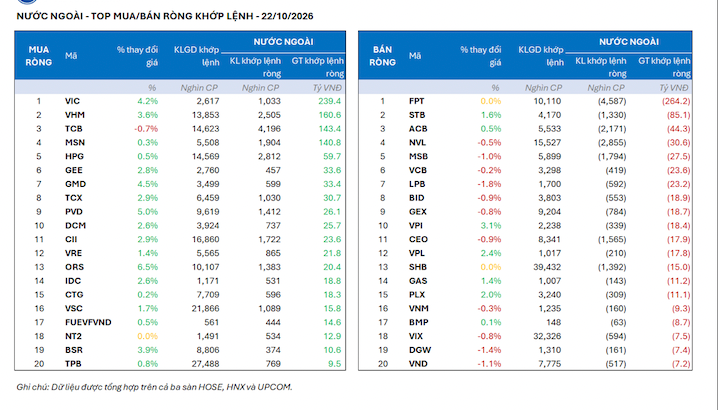Select TCX stock code

click(x=73, y=198)
